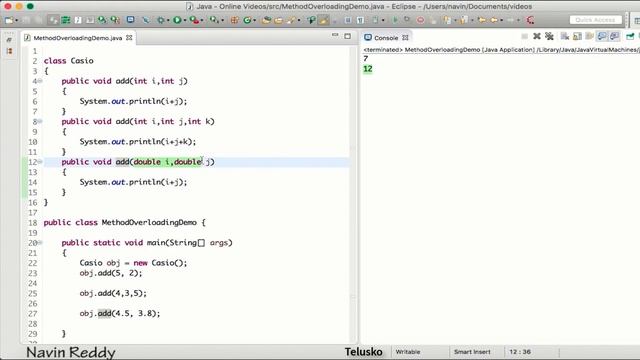The height and width of the screenshot is (360, 640).
Task: Click into the Quick Access search field
Action: click(596, 20)
